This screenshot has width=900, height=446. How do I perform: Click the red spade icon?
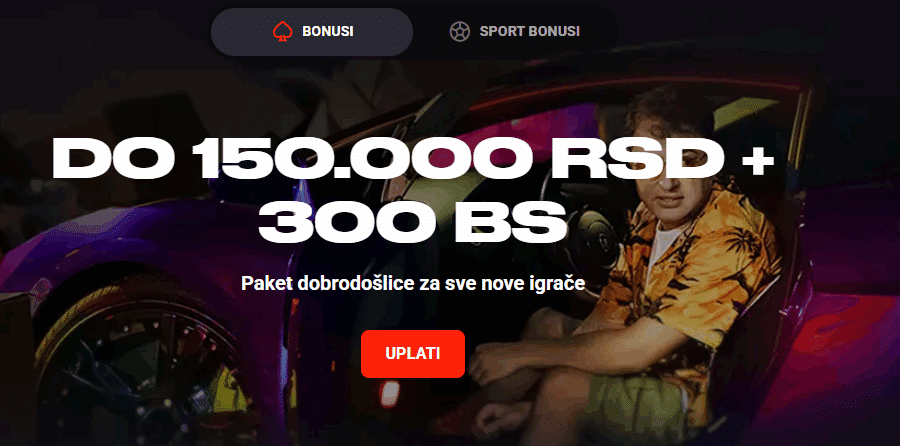pyautogui.click(x=282, y=32)
